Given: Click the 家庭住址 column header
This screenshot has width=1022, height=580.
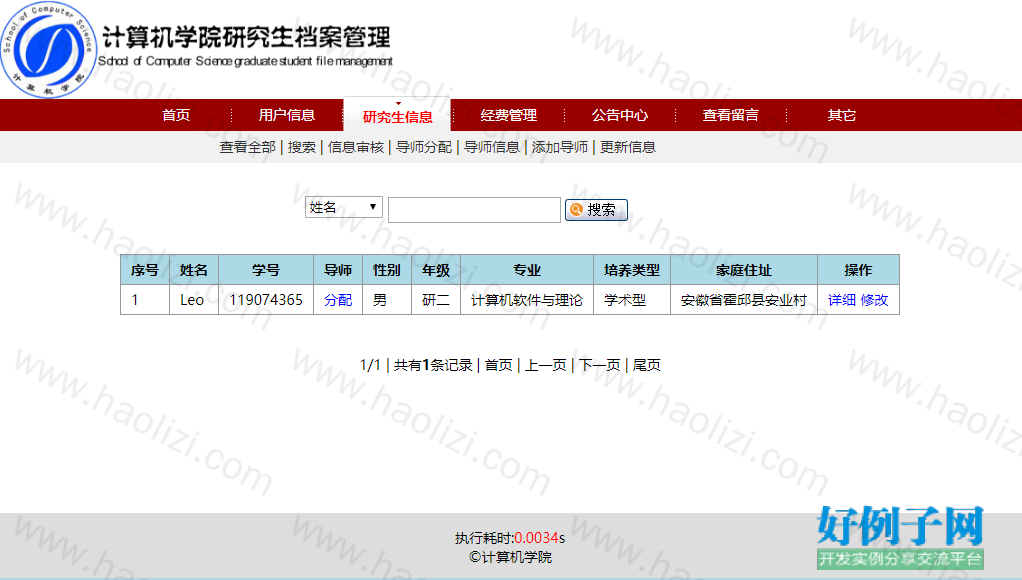Looking at the screenshot, I should [x=744, y=270].
